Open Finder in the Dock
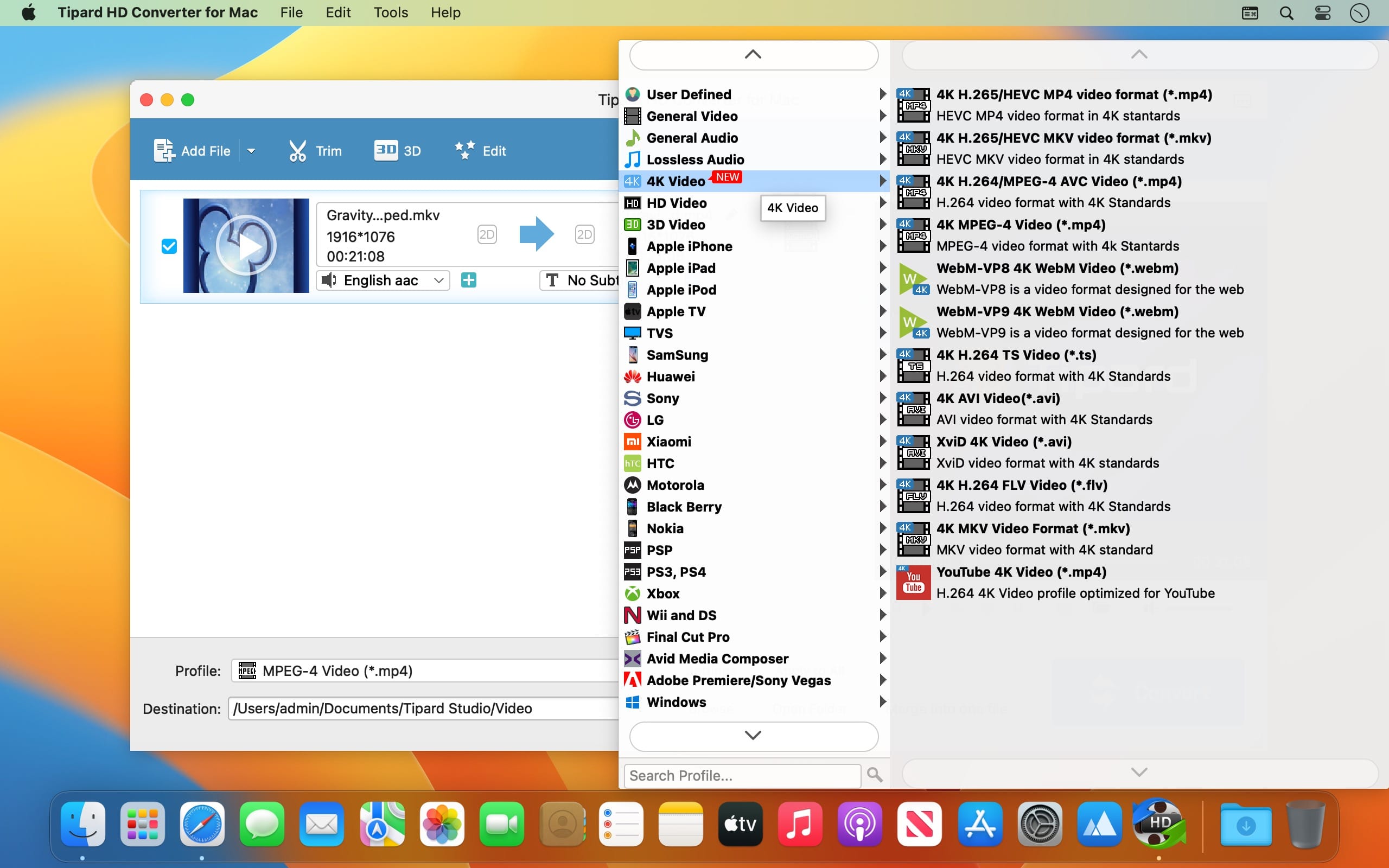This screenshot has height=868, width=1389. click(83, 825)
